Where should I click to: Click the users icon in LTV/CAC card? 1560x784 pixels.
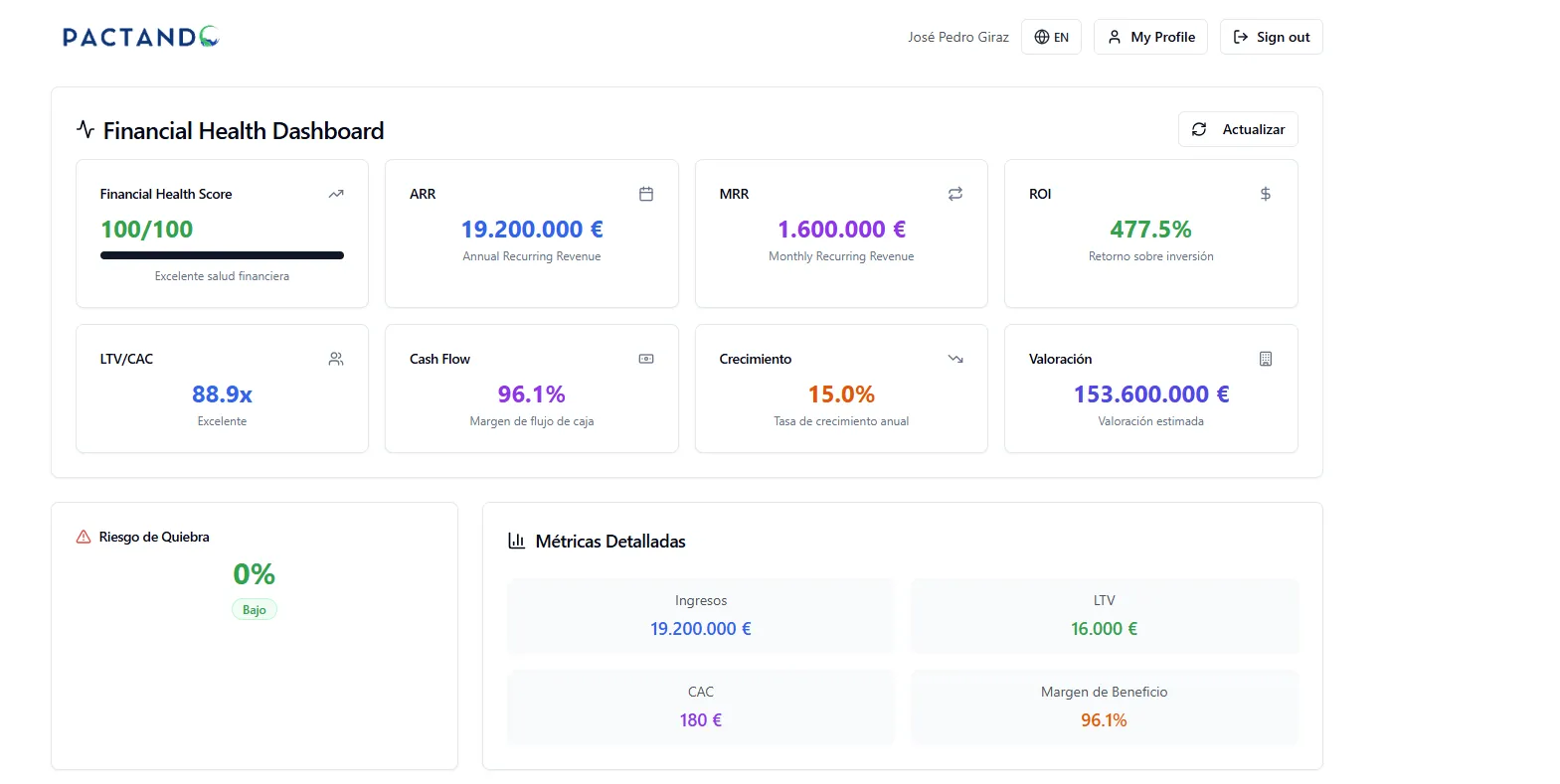tap(336, 359)
